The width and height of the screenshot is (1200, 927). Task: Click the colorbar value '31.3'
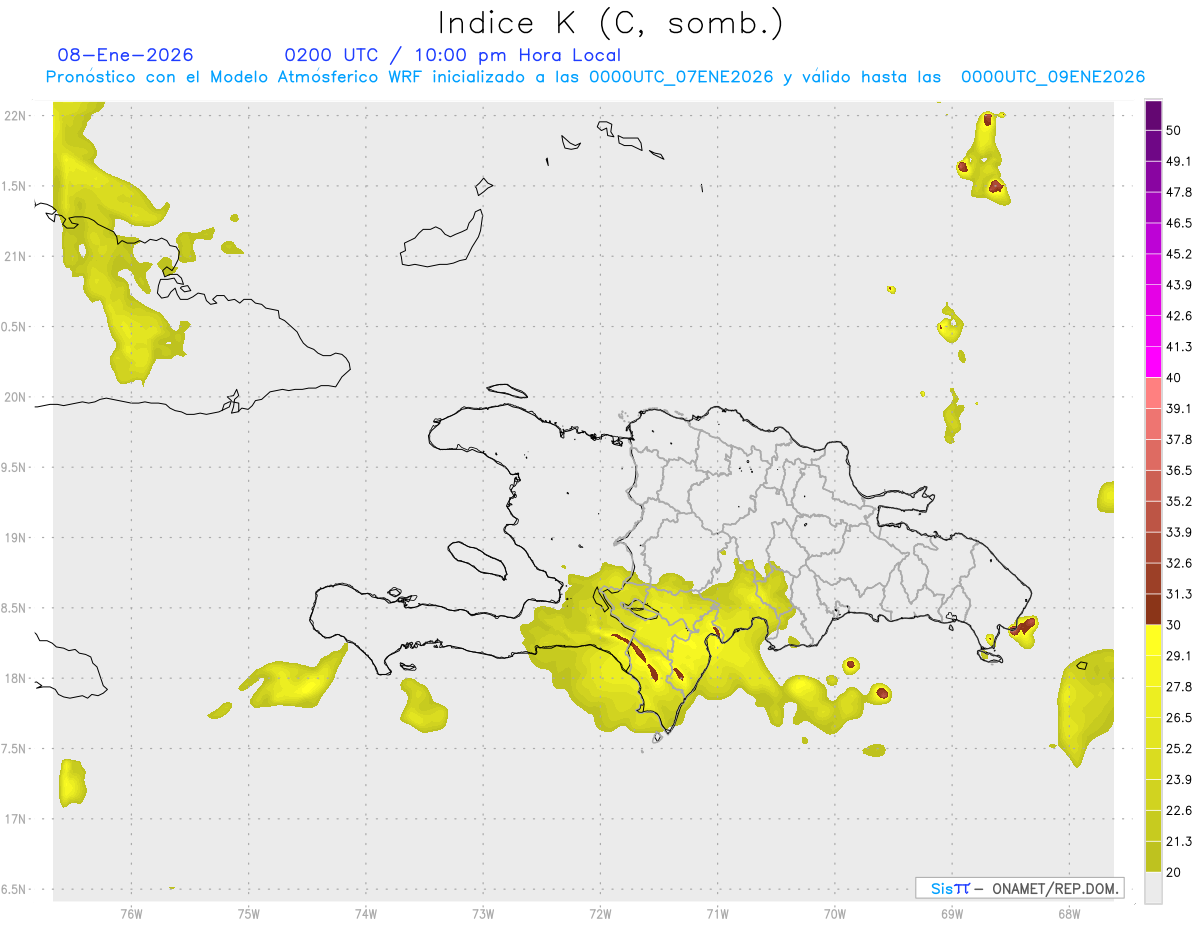pos(1179,594)
